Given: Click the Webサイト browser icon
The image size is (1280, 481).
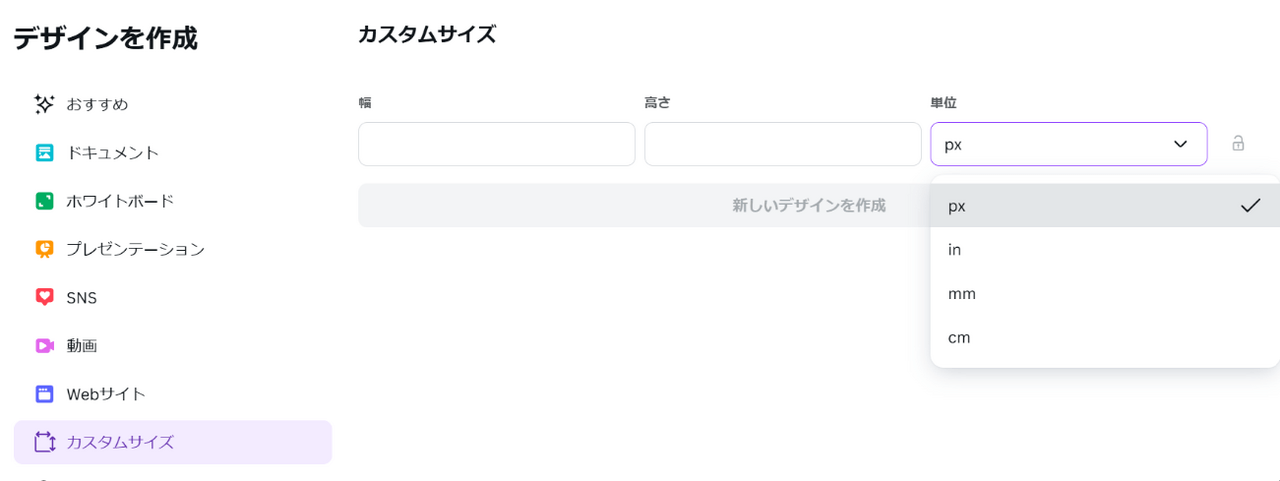Looking at the screenshot, I should [x=44, y=394].
